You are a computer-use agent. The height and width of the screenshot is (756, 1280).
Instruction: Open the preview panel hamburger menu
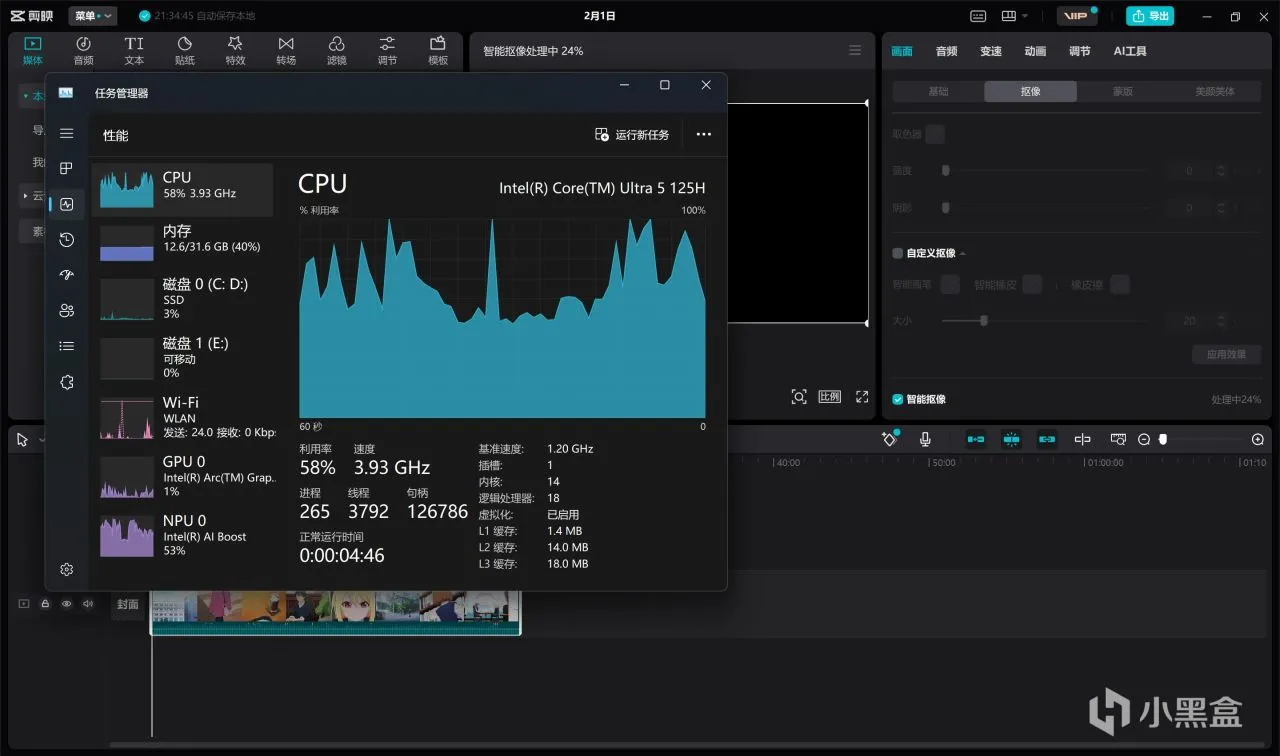click(854, 50)
